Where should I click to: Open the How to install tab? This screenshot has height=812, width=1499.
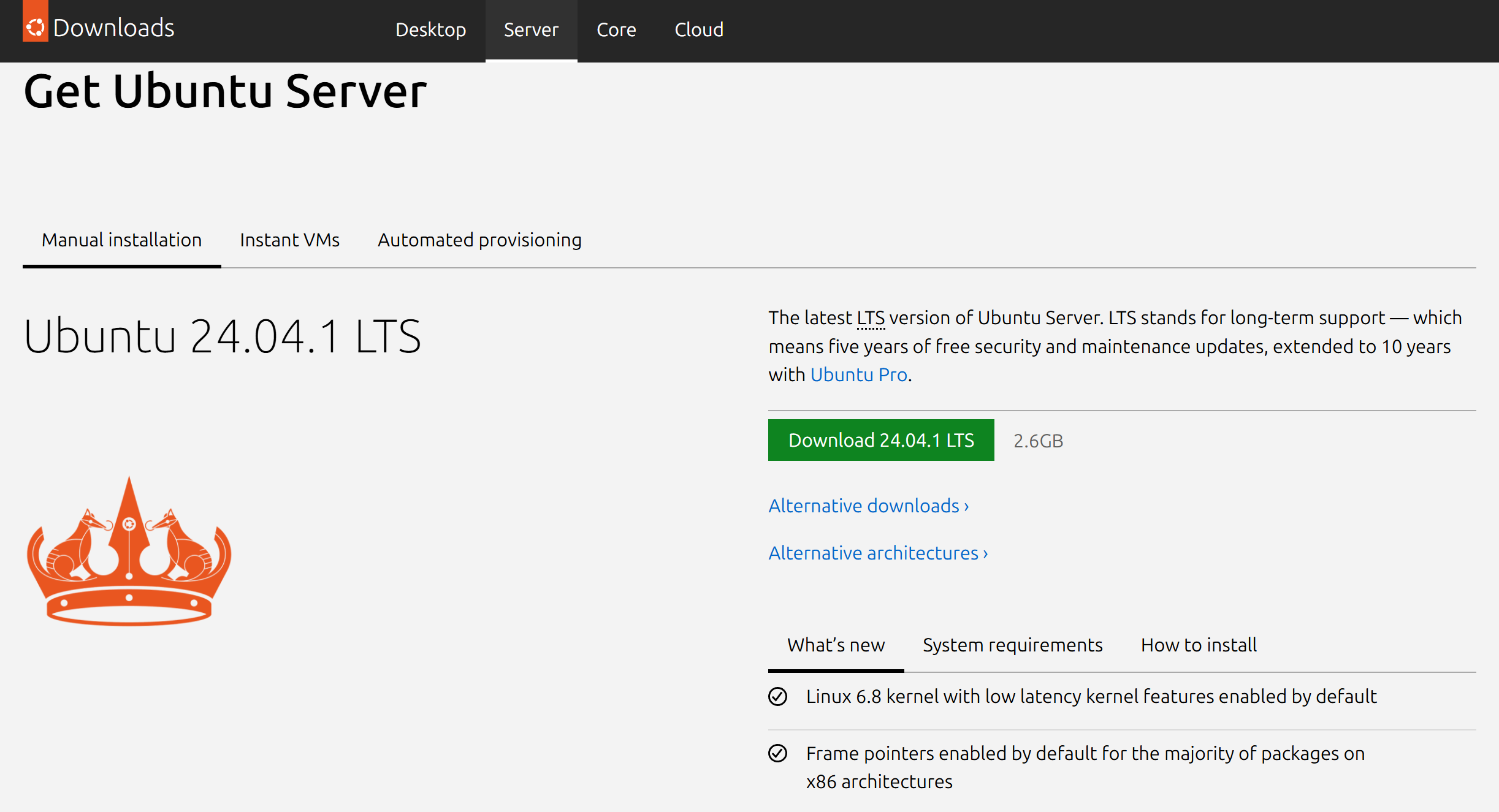(1199, 645)
